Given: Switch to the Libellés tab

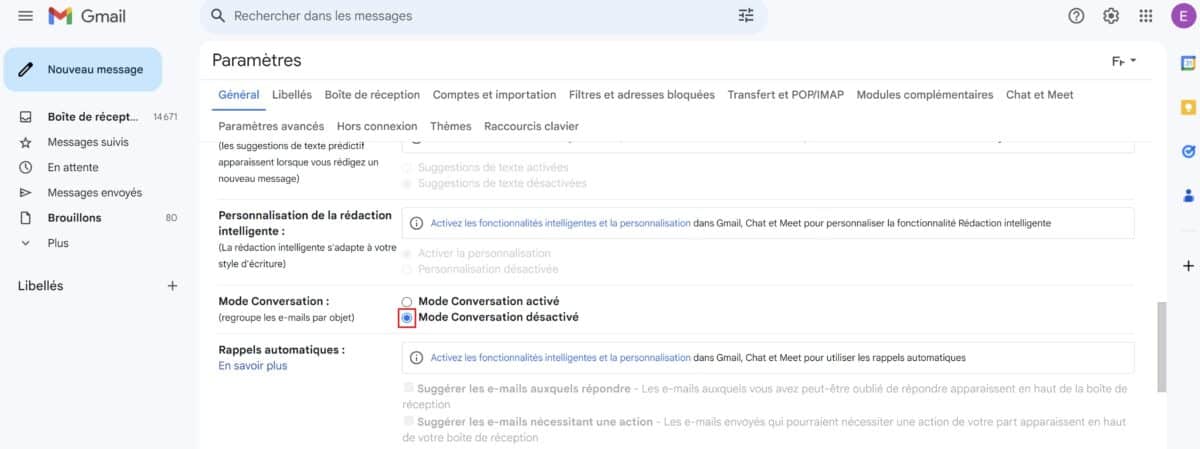Looking at the screenshot, I should [292, 95].
